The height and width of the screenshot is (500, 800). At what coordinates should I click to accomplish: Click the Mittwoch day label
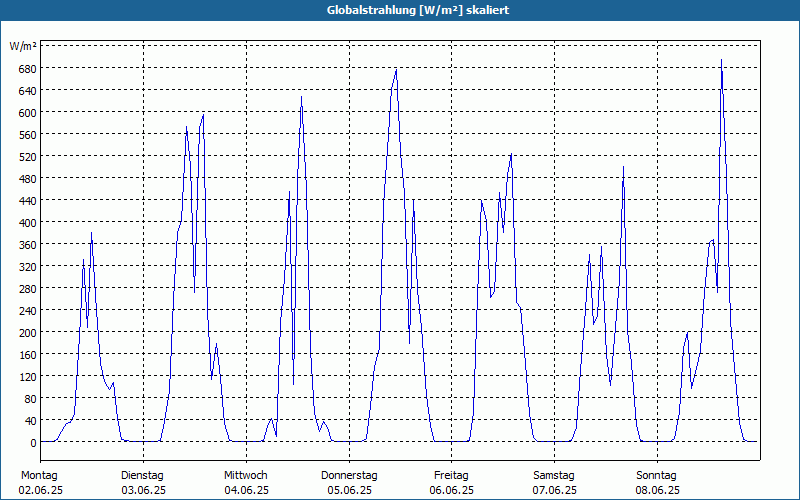(246, 476)
